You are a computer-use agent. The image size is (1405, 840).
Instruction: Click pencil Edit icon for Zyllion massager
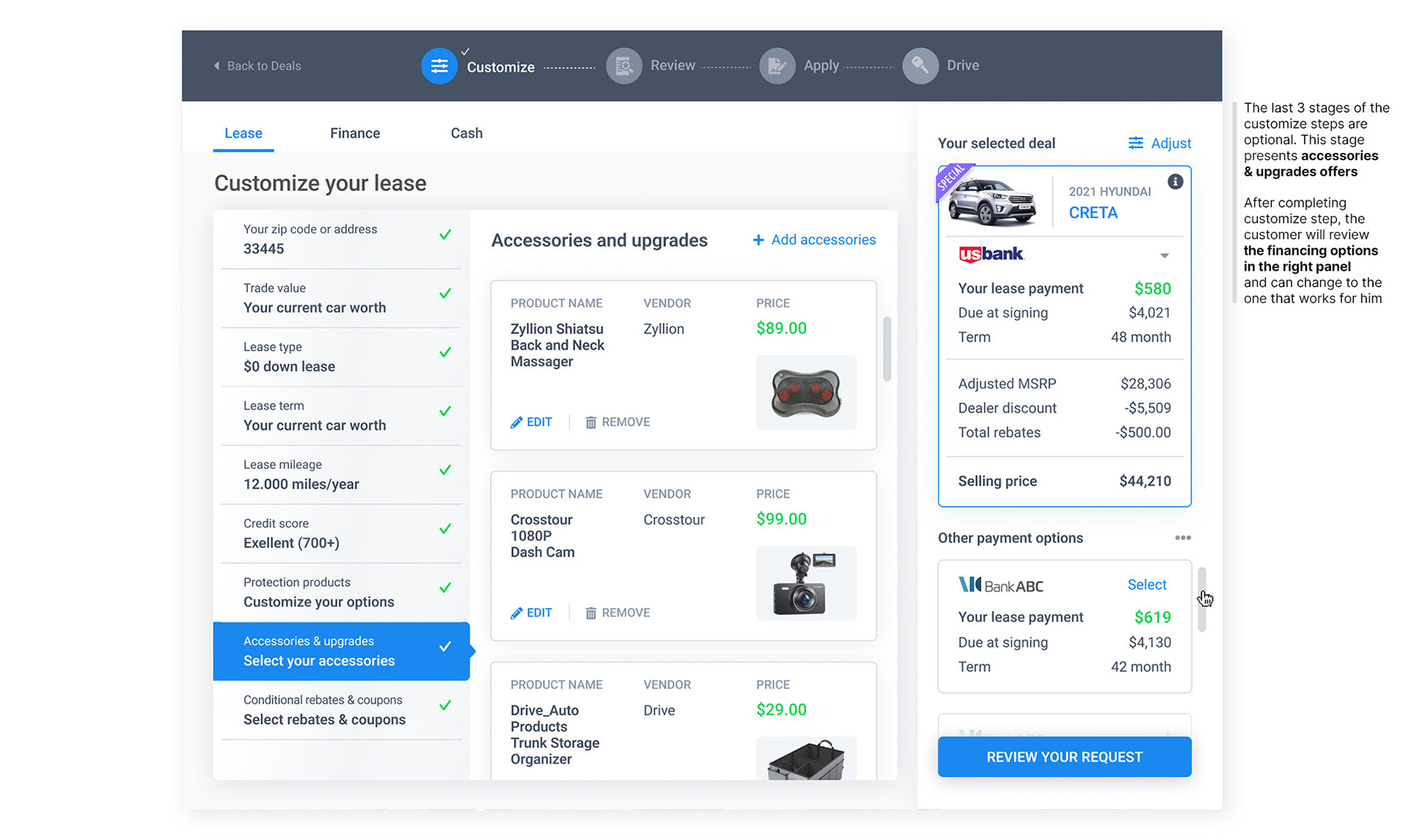[517, 422]
